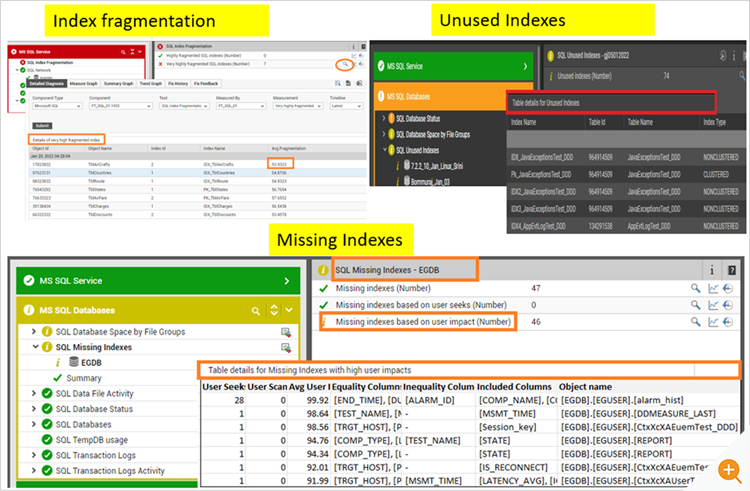Expand SQL Databases tree node
The width and height of the screenshot is (750, 491).
pyautogui.click(x=33, y=424)
